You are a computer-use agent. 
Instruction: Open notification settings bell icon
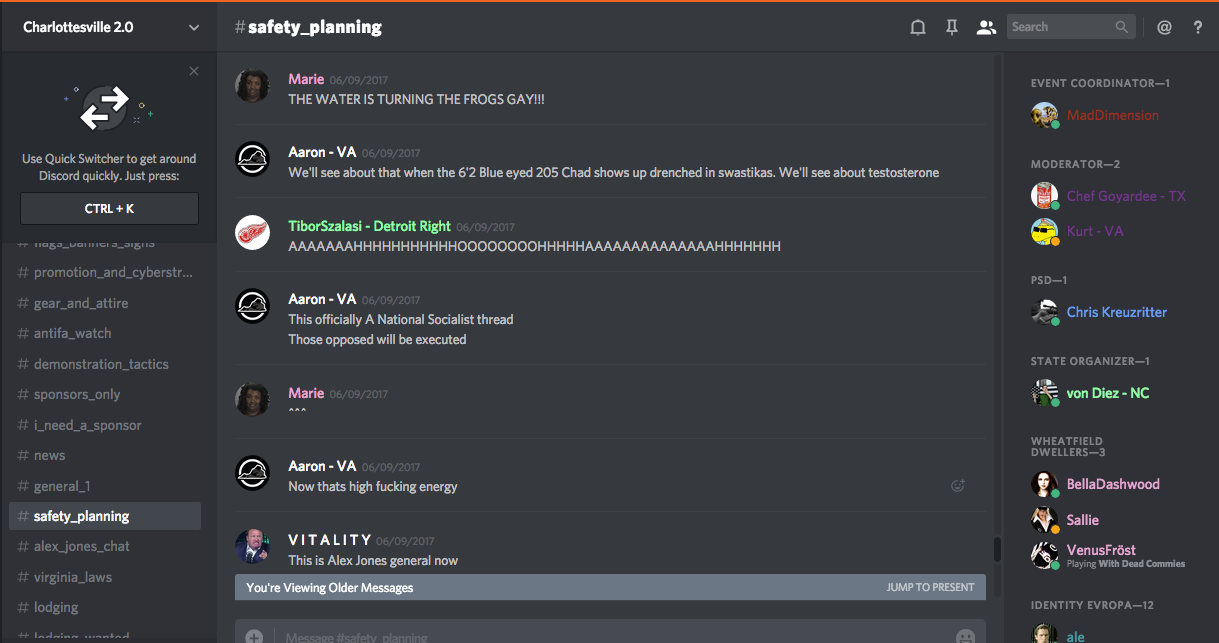pyautogui.click(x=917, y=28)
